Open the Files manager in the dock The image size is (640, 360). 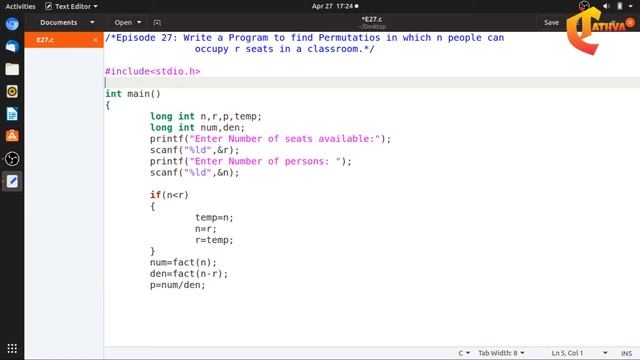[12, 69]
